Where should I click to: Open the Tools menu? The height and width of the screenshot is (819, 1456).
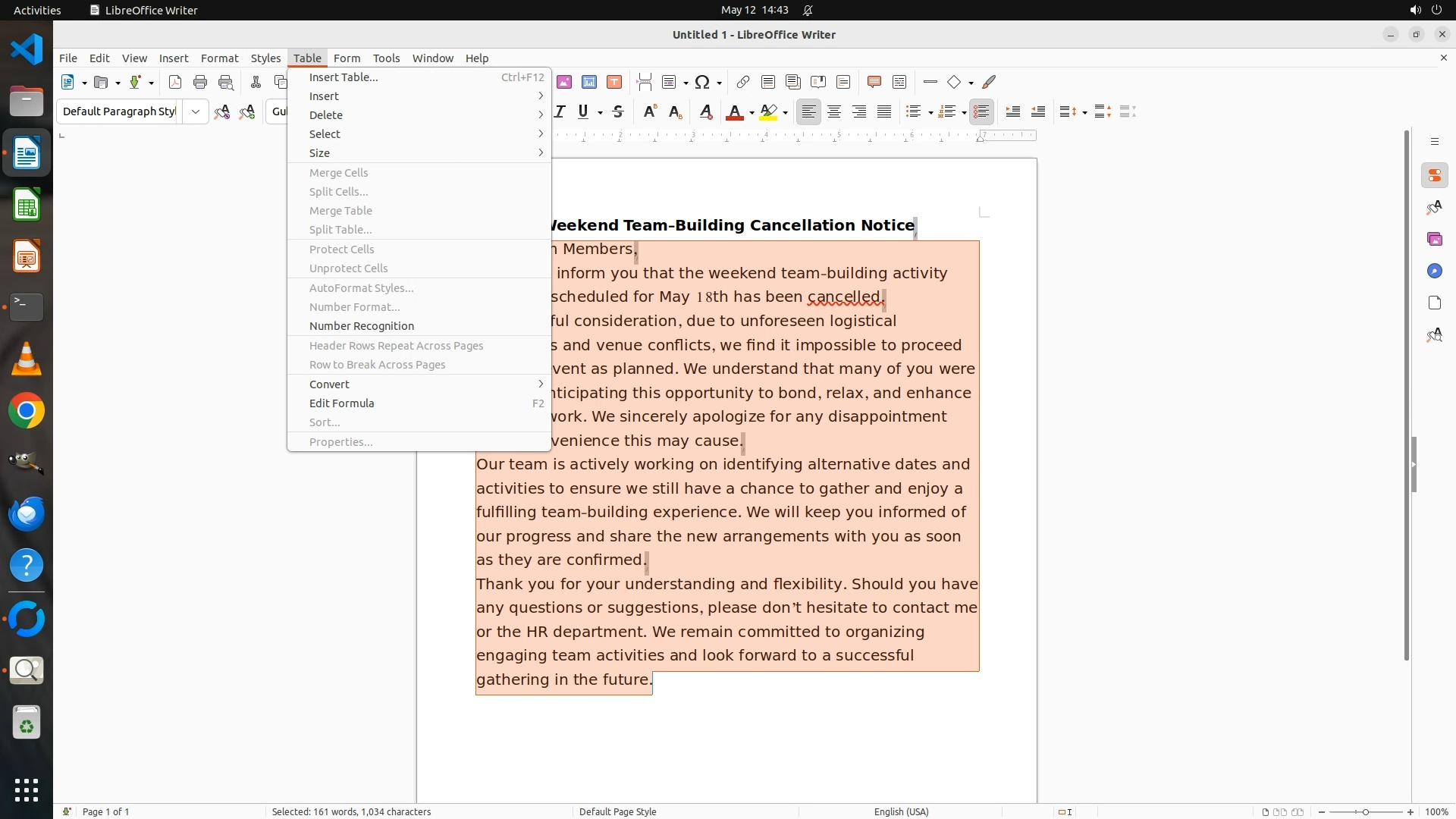(385, 58)
